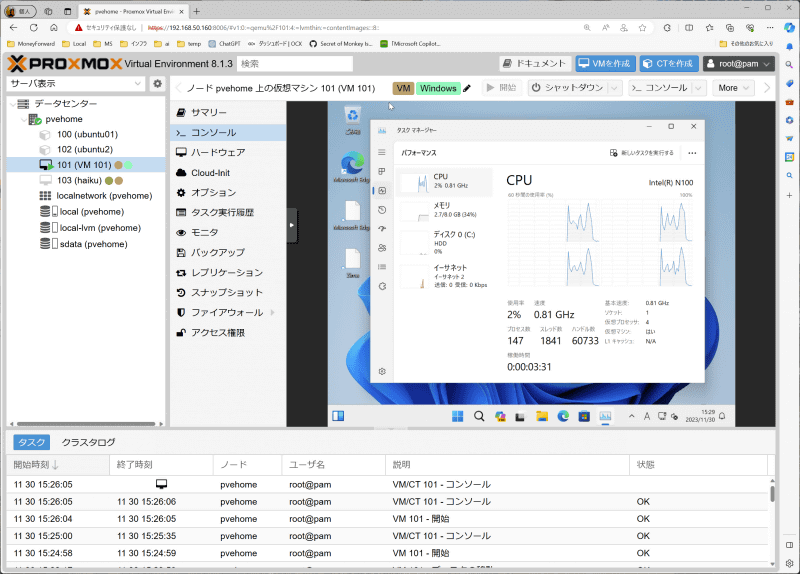
Task: Click the Windows Start button in VM
Action: tap(458, 416)
